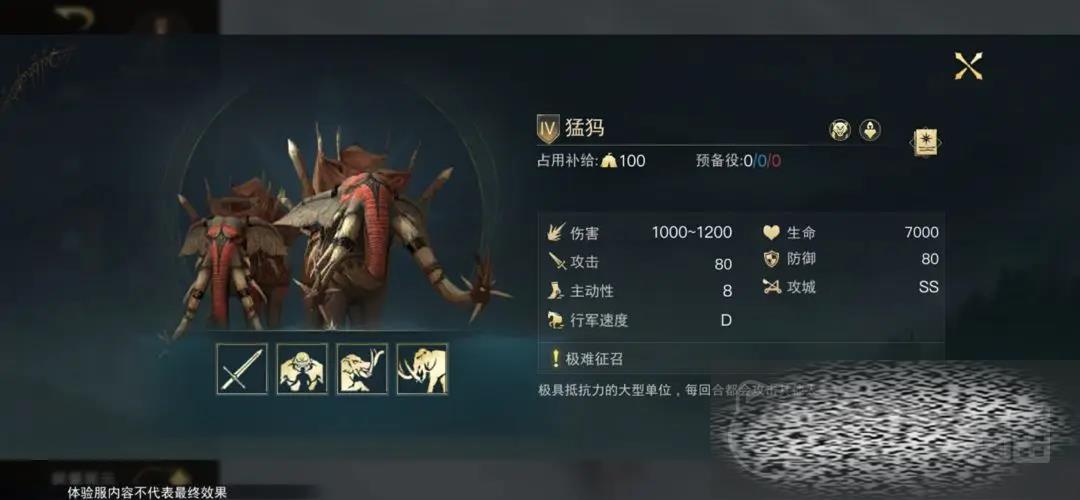Select the sword skill icon
The height and width of the screenshot is (500, 1080).
pyautogui.click(x=242, y=369)
